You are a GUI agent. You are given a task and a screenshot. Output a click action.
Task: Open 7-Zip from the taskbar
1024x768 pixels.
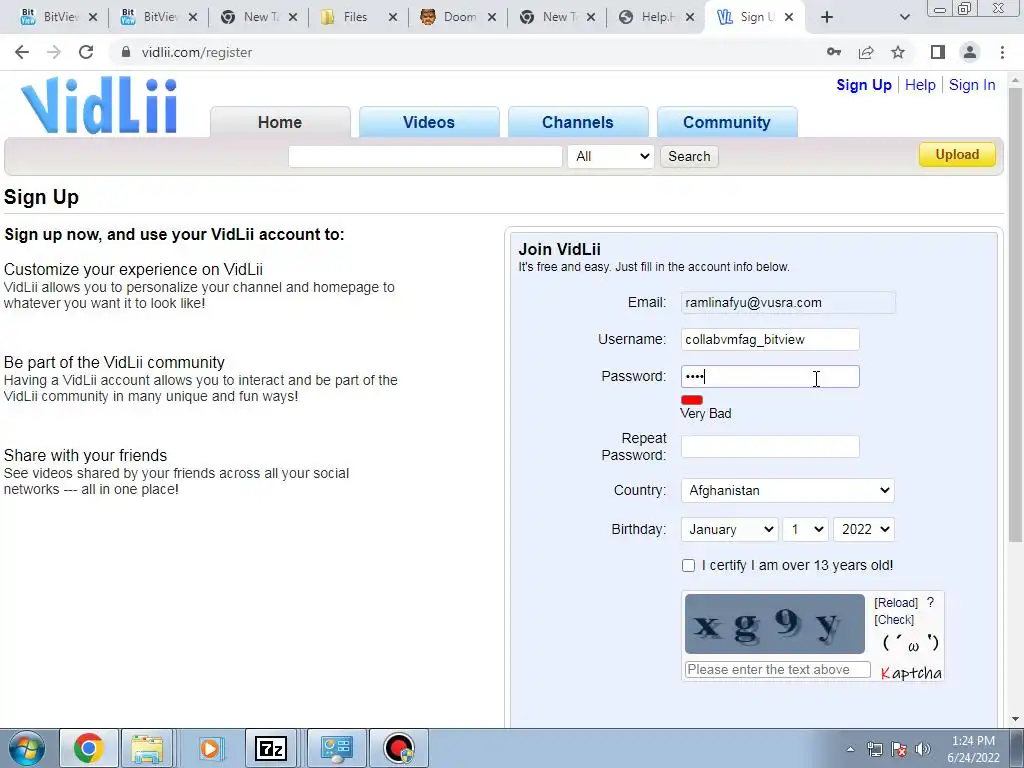(270, 748)
